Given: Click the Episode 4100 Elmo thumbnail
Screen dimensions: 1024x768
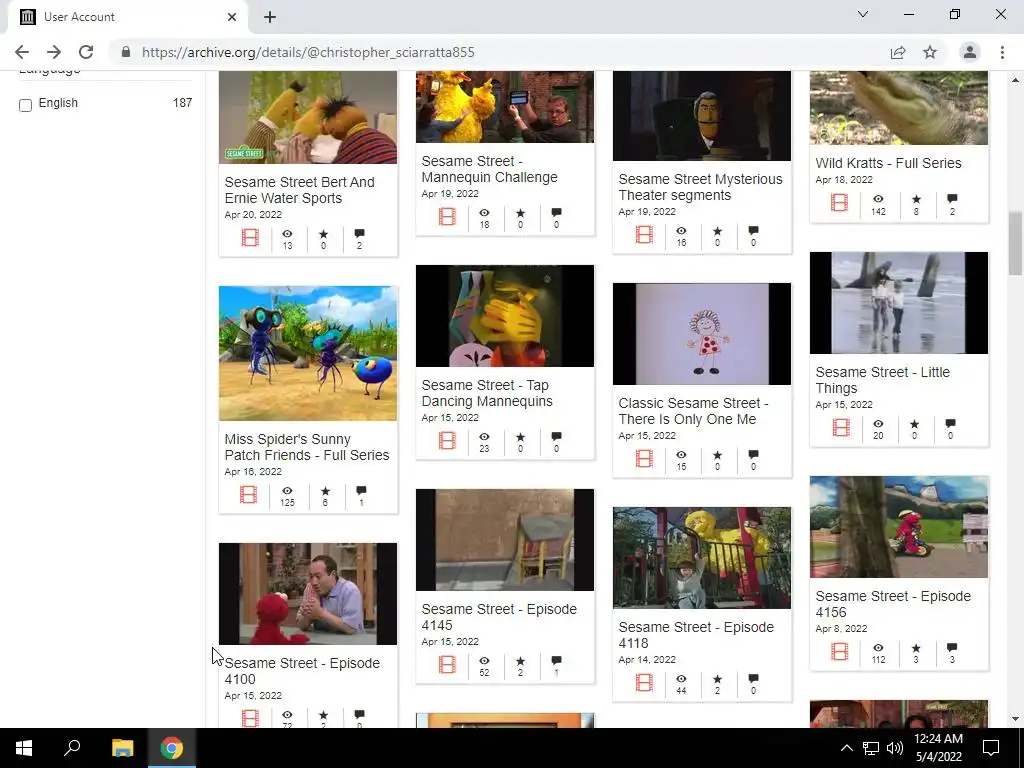Looking at the screenshot, I should pyautogui.click(x=308, y=594).
